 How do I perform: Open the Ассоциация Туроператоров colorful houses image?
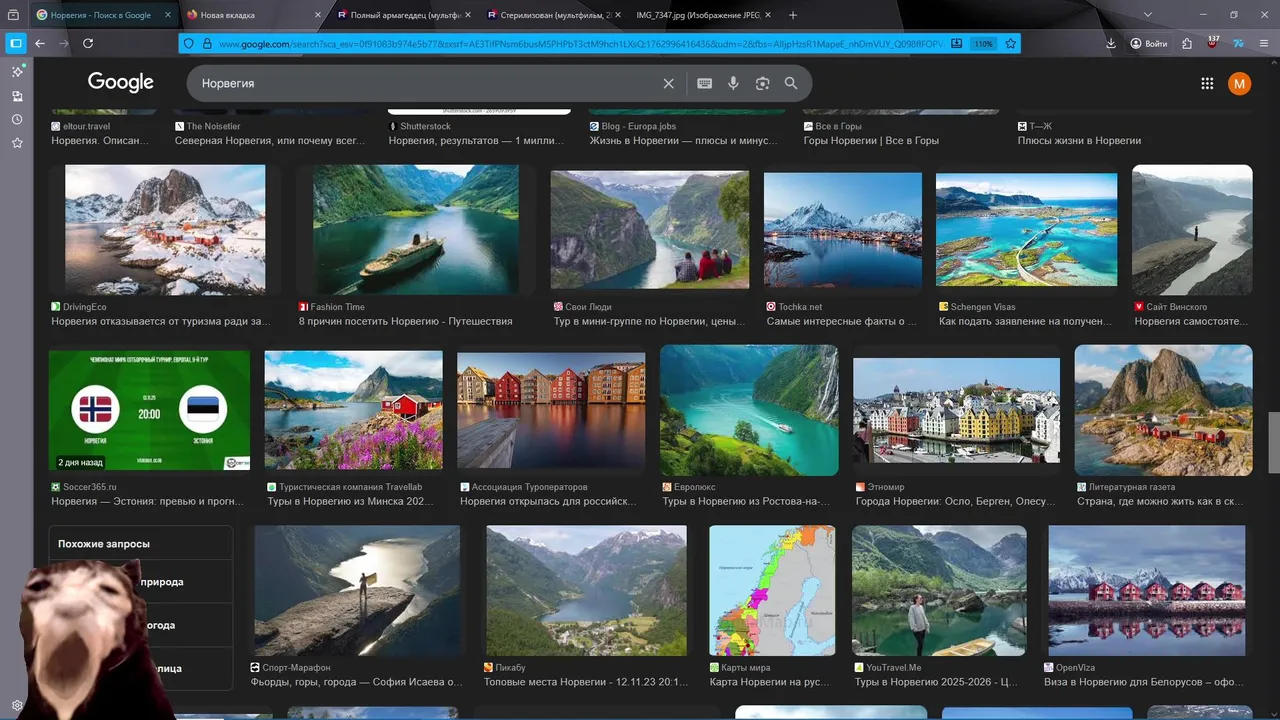coord(551,410)
